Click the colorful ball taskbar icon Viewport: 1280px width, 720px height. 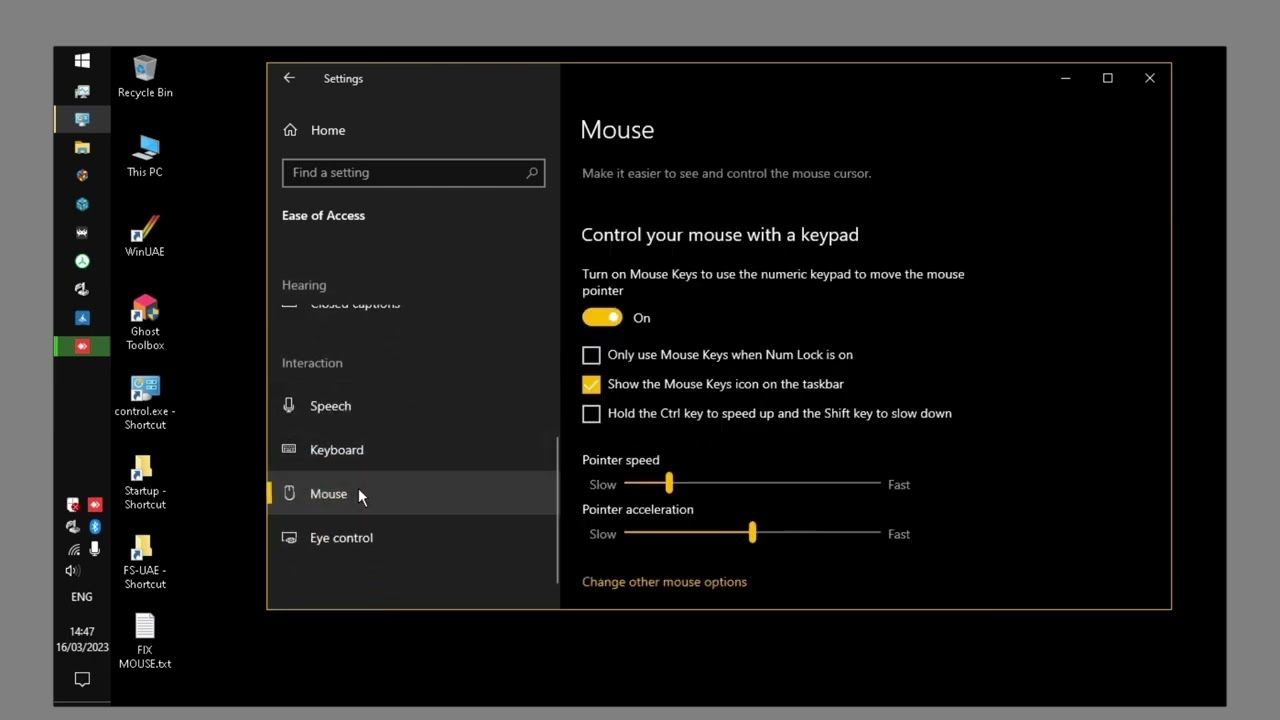pos(82,175)
